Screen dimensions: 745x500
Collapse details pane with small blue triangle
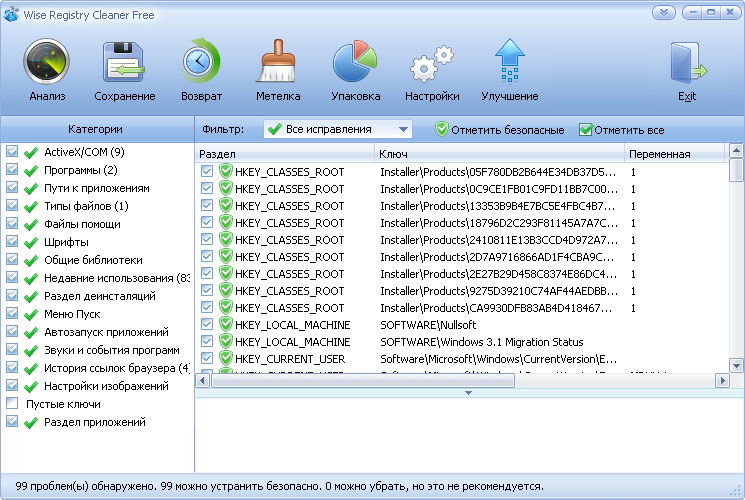(x=468, y=393)
